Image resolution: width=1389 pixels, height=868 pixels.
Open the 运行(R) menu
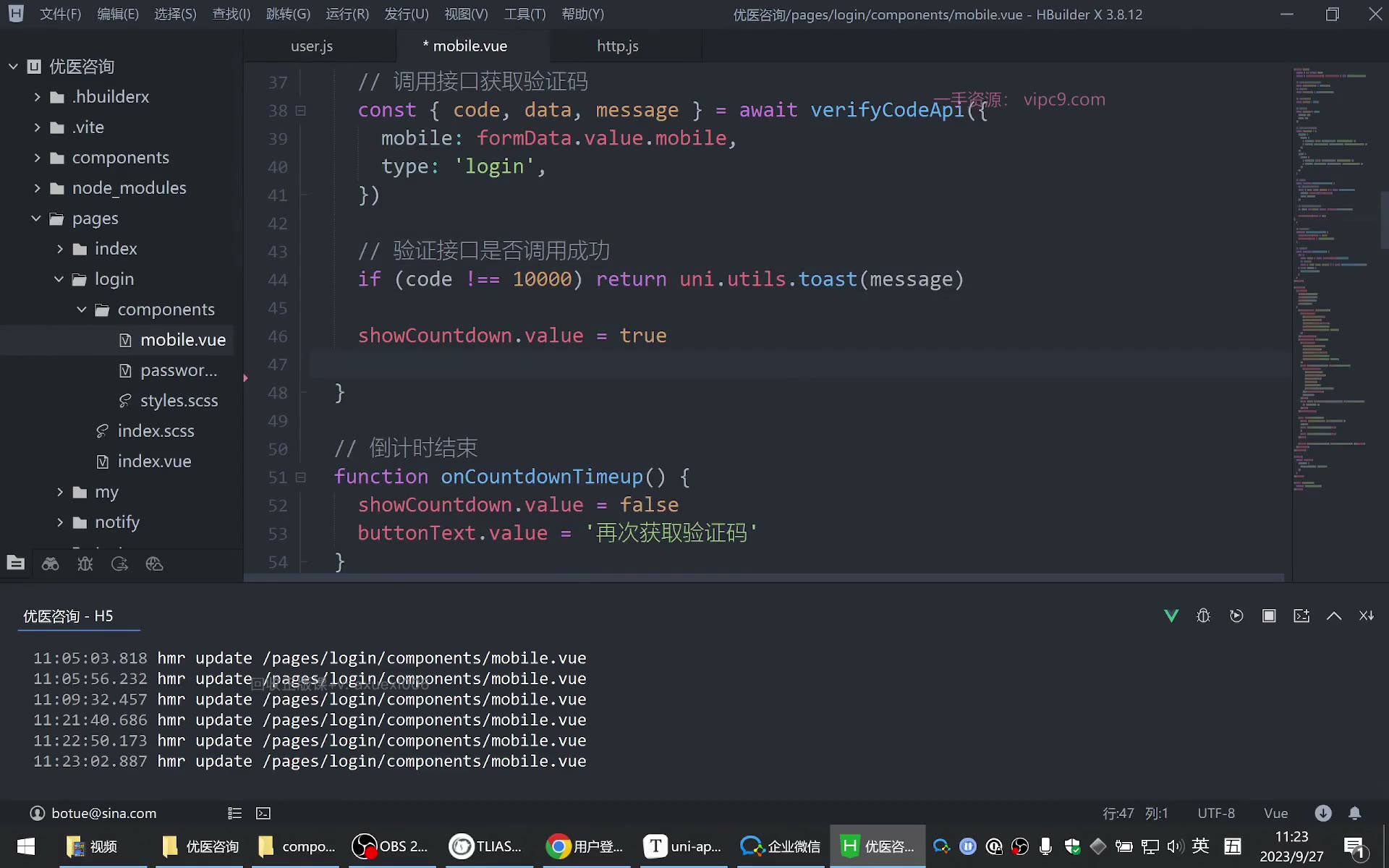(x=347, y=14)
